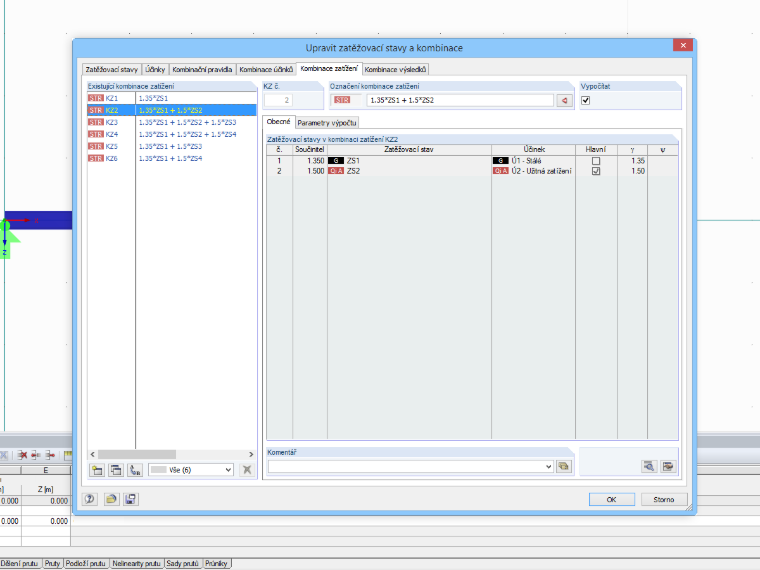Click the G badge beside ZS1
760x570 pixels.
tap(336, 160)
